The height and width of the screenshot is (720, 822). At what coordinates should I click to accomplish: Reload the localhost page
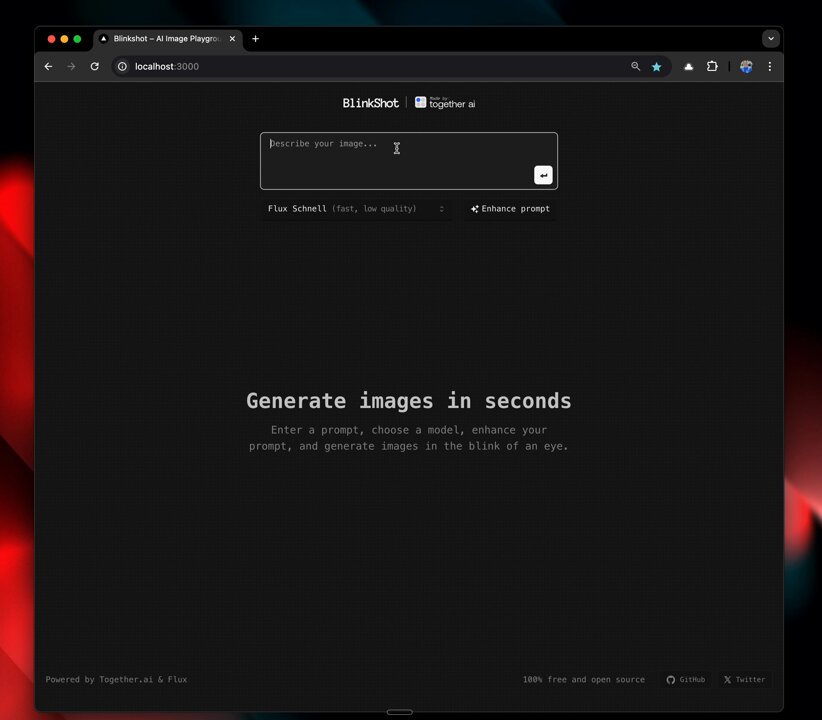coord(94,67)
